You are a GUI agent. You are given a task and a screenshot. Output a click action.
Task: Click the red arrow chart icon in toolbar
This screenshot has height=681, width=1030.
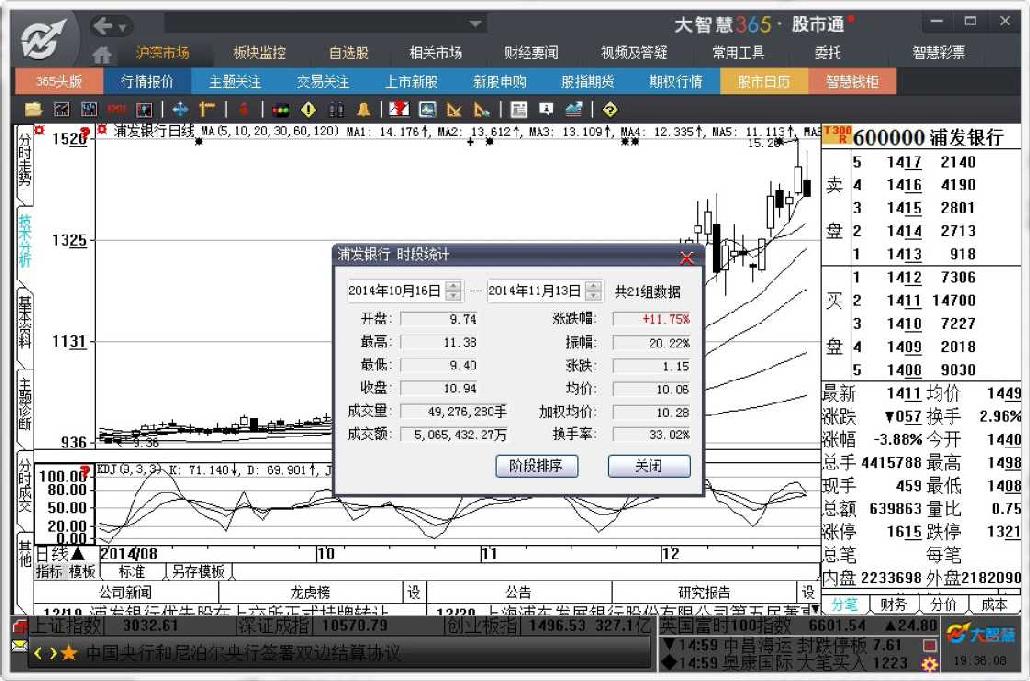point(399,110)
